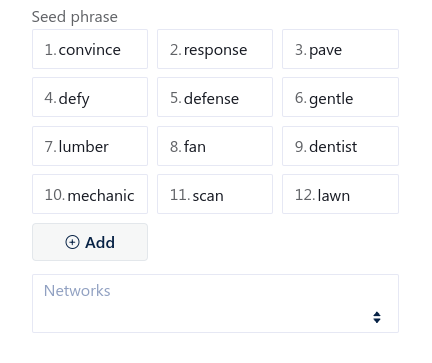
Task: Select seed word field 2 response
Action: pyautogui.click(x=215, y=49)
